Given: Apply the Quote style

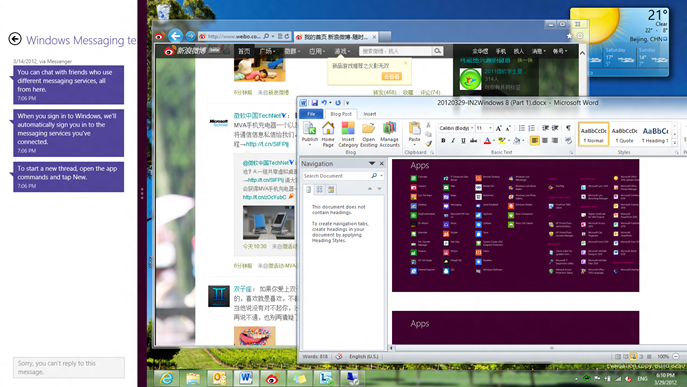Looking at the screenshot, I should (624, 134).
